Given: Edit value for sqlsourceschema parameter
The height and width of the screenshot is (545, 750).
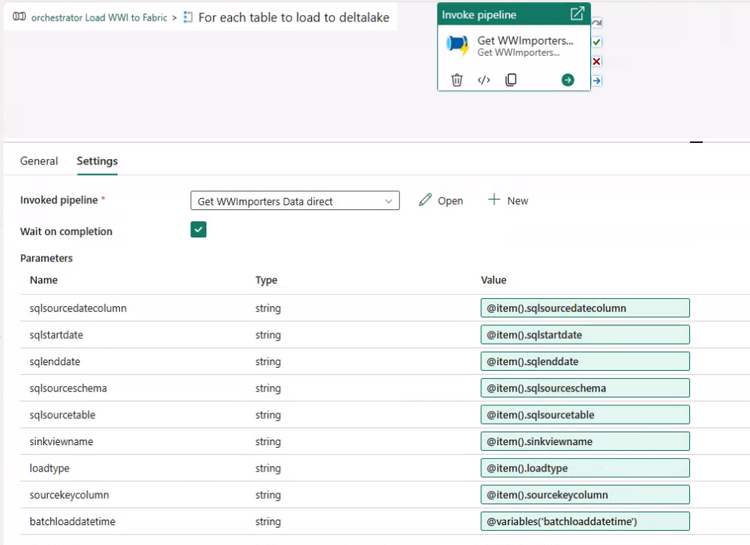Looking at the screenshot, I should pyautogui.click(x=585, y=388).
